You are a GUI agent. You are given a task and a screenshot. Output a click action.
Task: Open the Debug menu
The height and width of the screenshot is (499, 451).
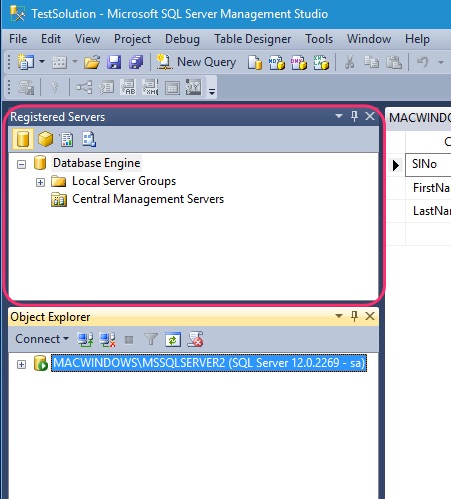pyautogui.click(x=182, y=39)
